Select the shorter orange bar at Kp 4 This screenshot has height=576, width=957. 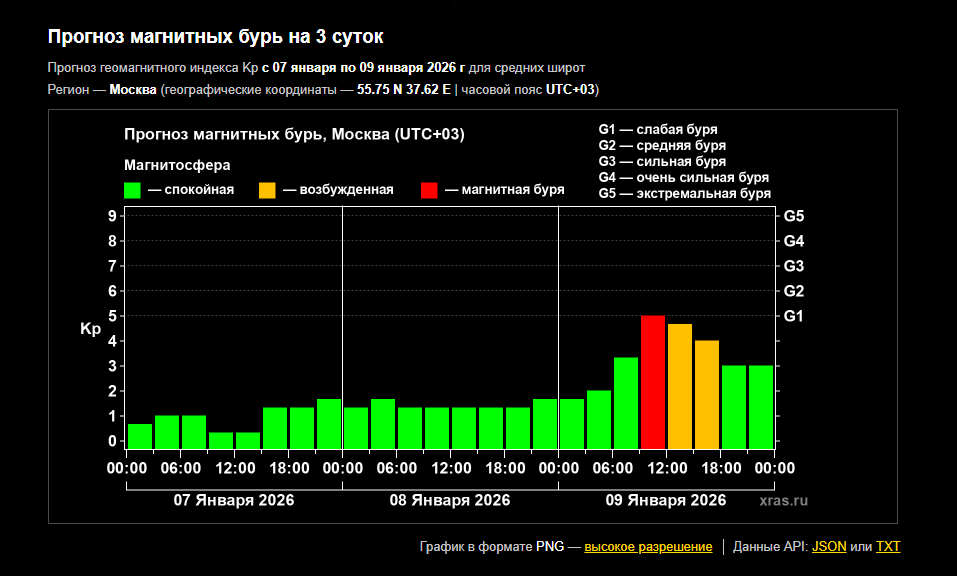pyautogui.click(x=707, y=395)
